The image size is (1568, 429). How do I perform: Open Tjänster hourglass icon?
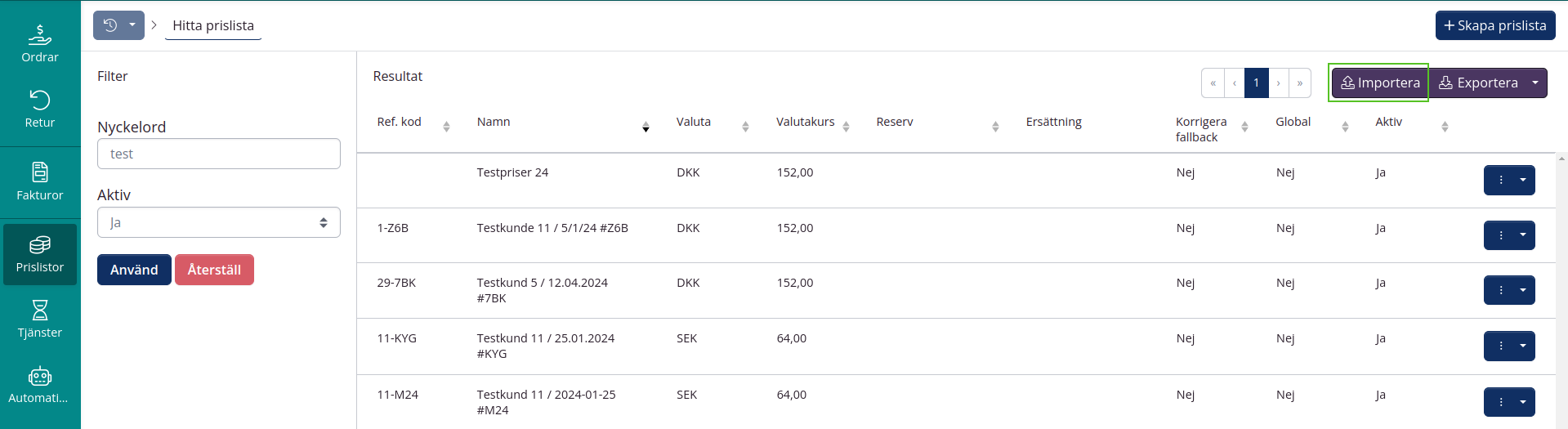[x=40, y=319]
